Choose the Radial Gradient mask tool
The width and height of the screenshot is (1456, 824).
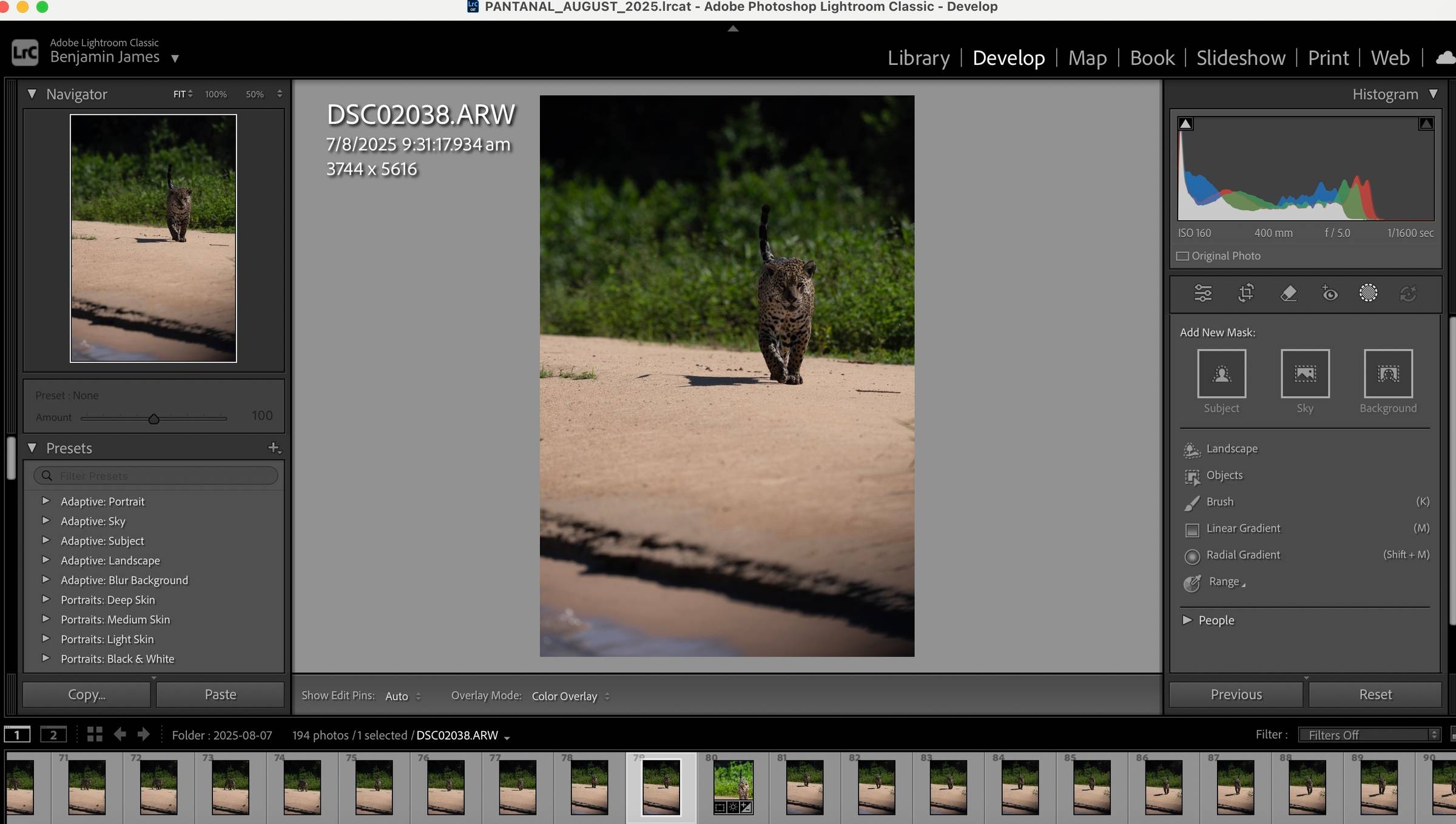(1242, 555)
